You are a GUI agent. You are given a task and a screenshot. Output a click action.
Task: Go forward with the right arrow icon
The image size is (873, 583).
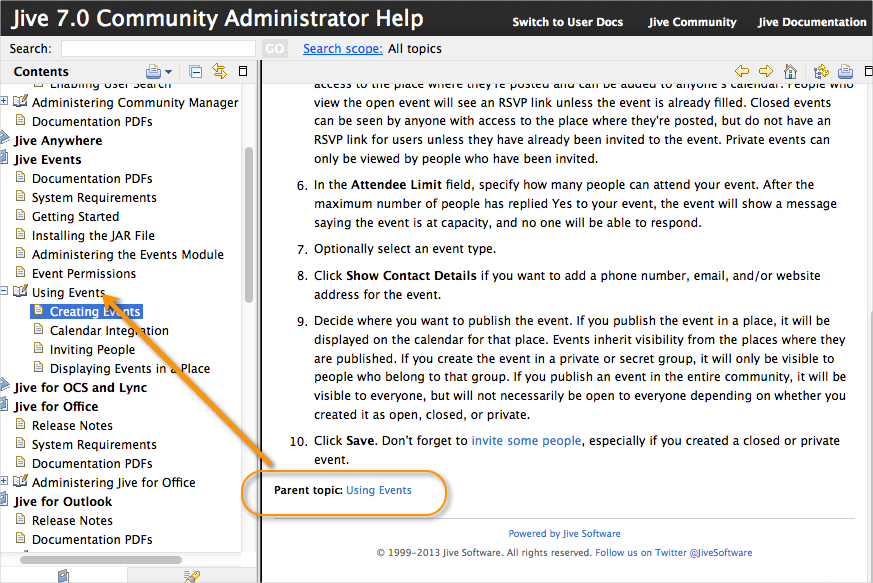[766, 71]
